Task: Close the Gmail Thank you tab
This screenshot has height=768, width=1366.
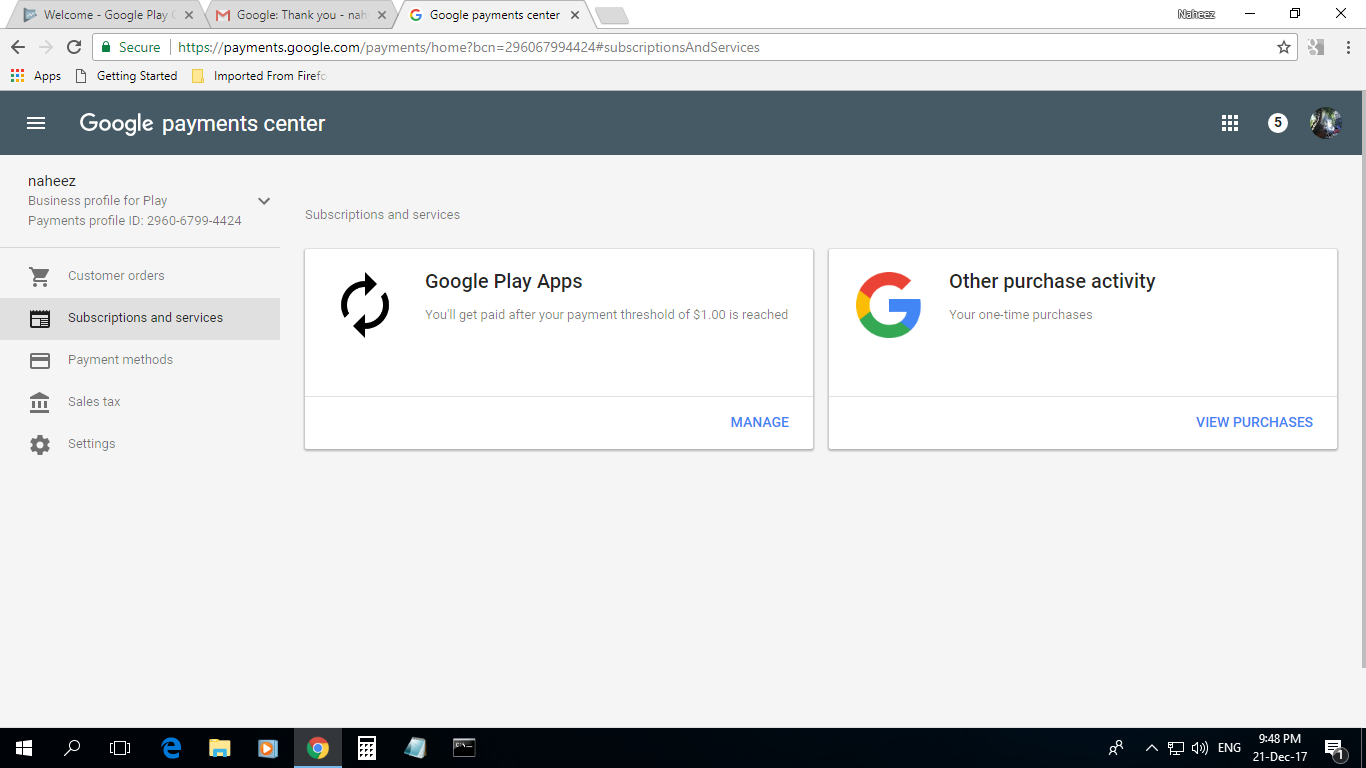Action: pos(381,15)
